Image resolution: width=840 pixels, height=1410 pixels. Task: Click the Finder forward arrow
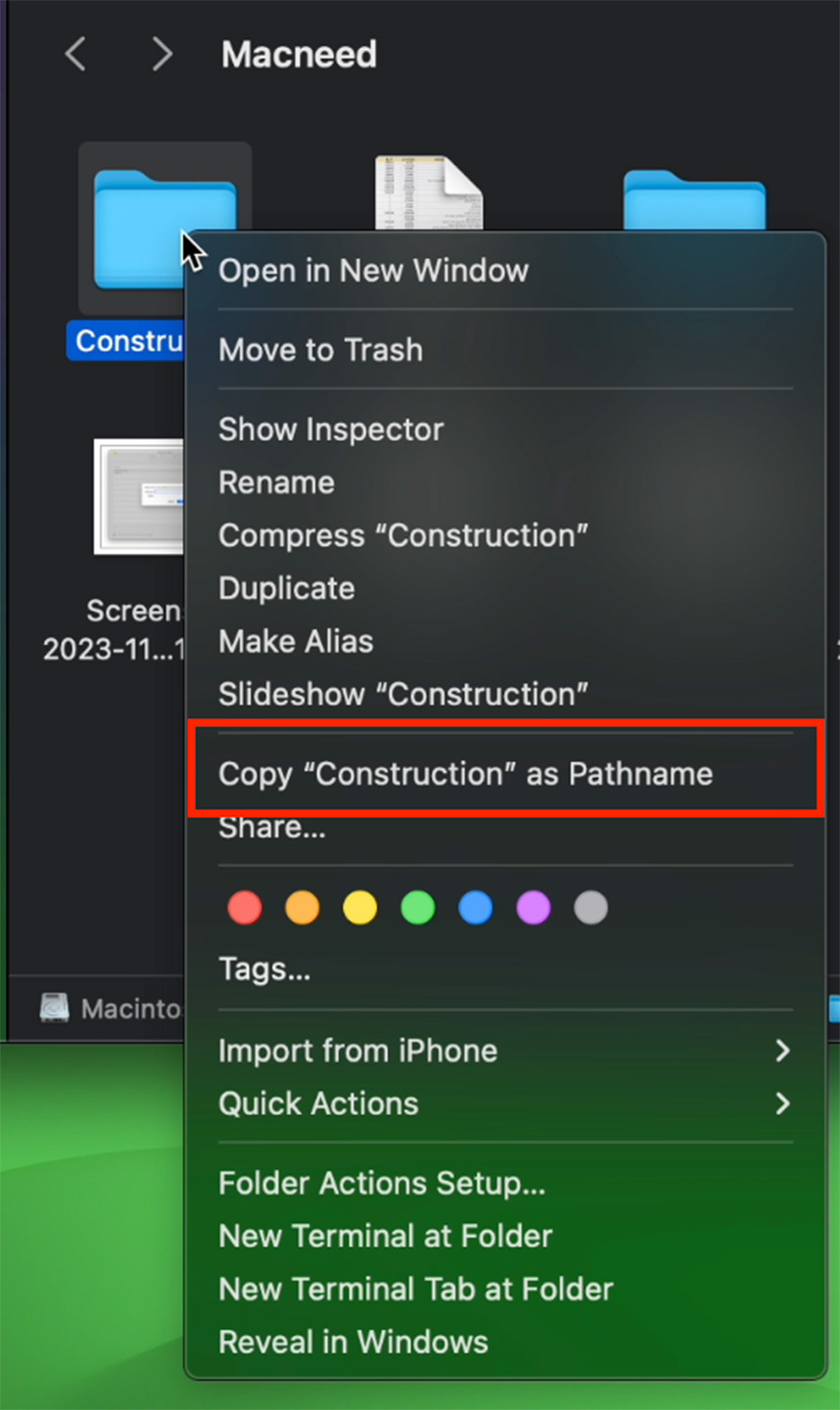pos(162,54)
